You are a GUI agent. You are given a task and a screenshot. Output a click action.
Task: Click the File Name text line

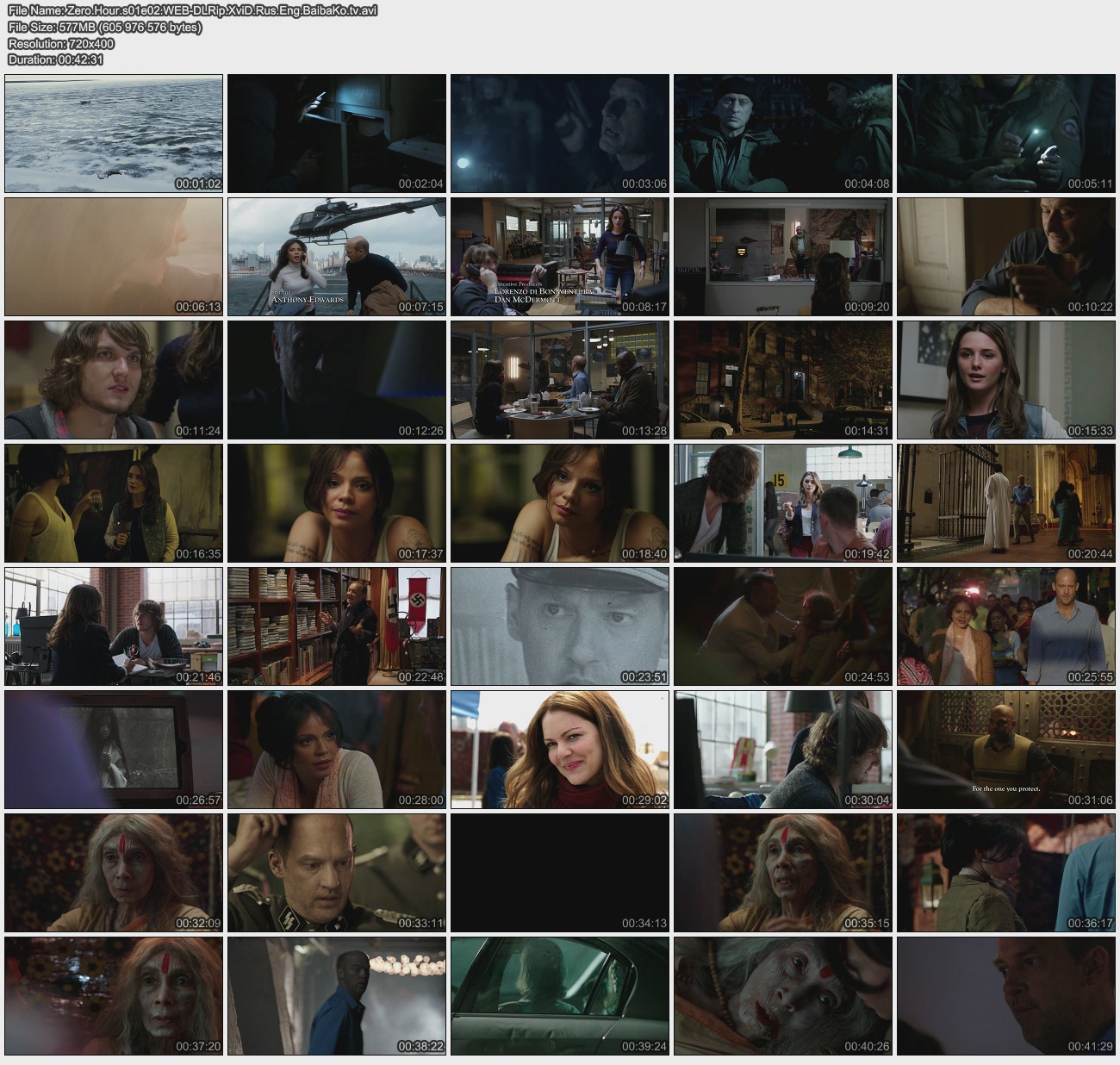point(192,10)
